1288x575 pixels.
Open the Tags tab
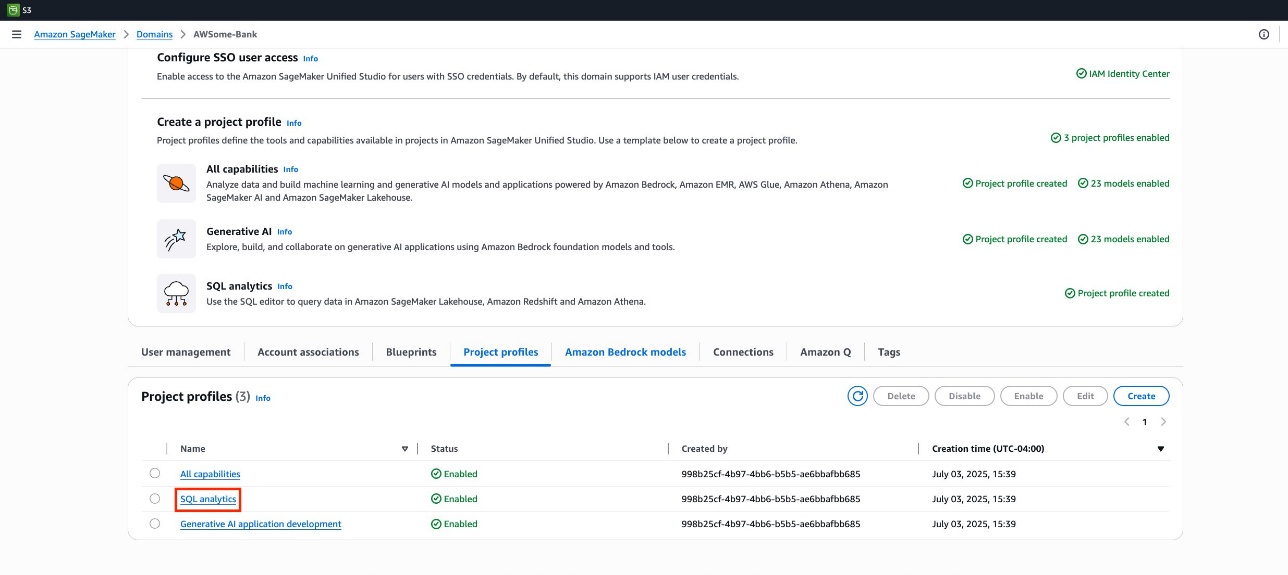[x=889, y=352]
